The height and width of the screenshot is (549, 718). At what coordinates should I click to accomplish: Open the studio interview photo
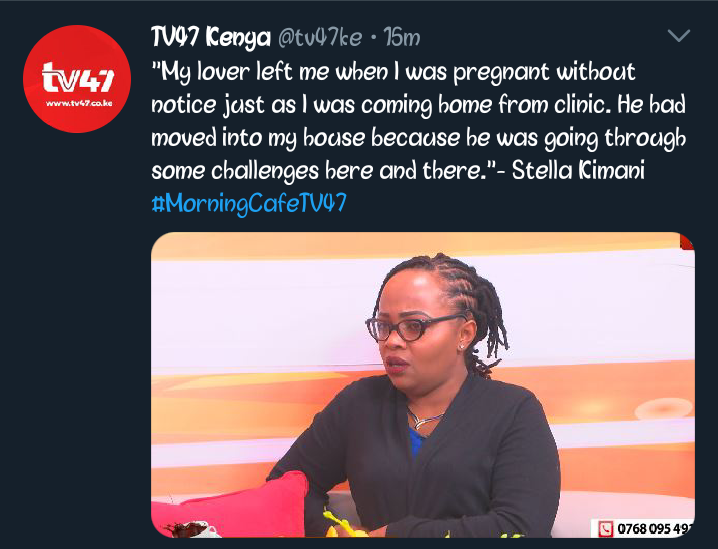tap(423, 385)
